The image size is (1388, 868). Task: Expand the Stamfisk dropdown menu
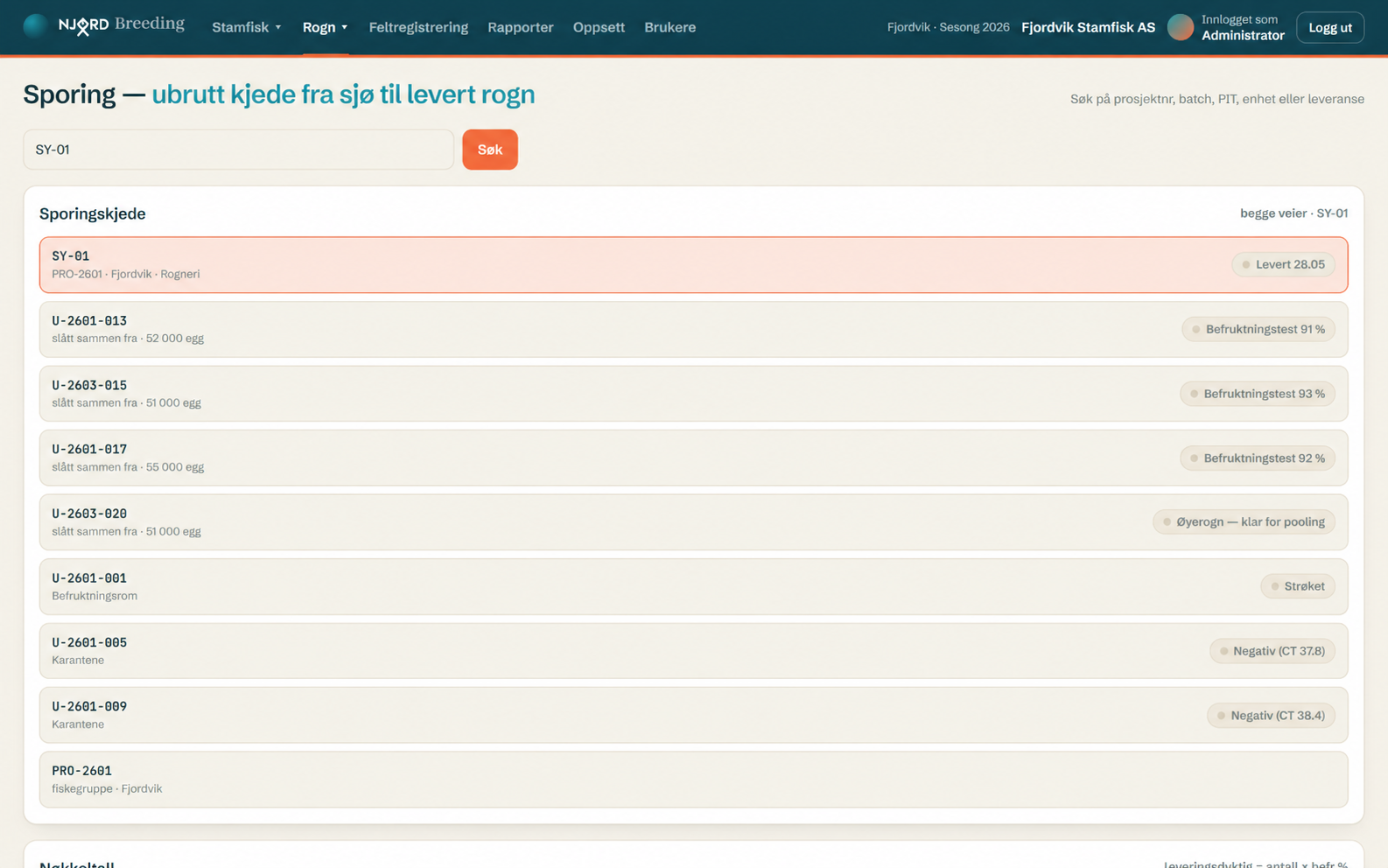[x=246, y=27]
